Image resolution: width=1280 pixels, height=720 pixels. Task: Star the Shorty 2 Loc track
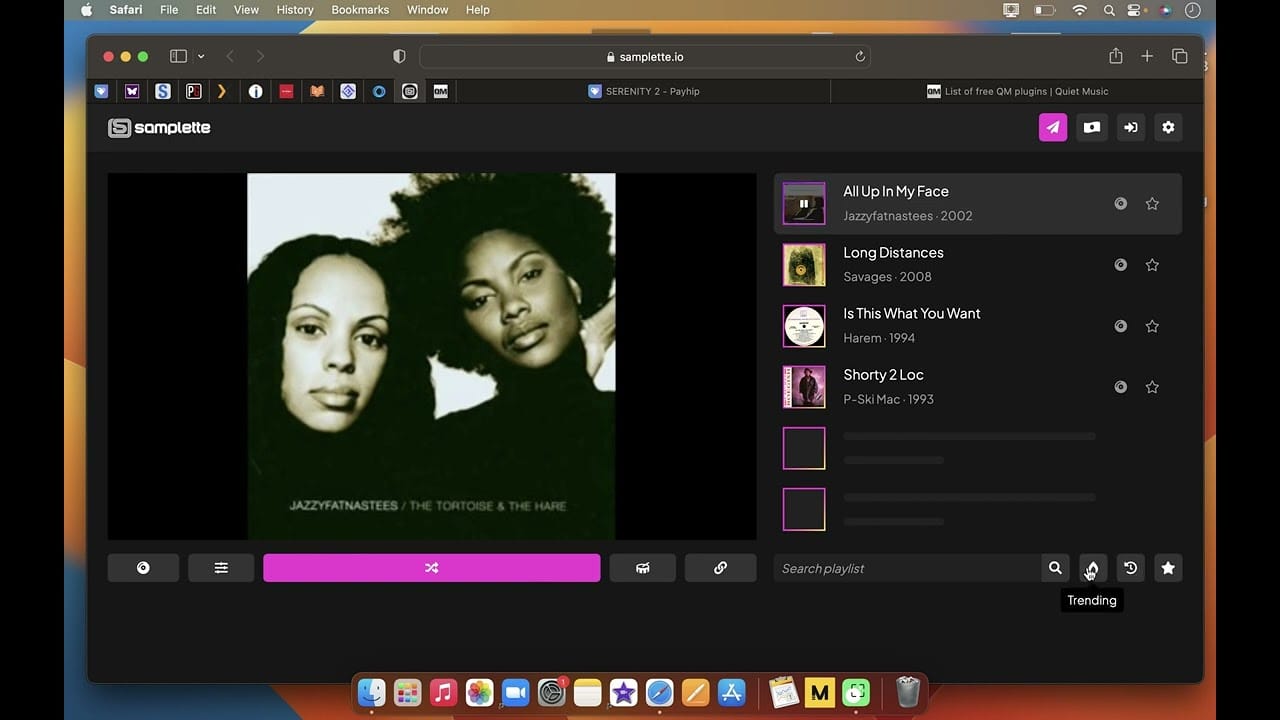coord(1152,387)
